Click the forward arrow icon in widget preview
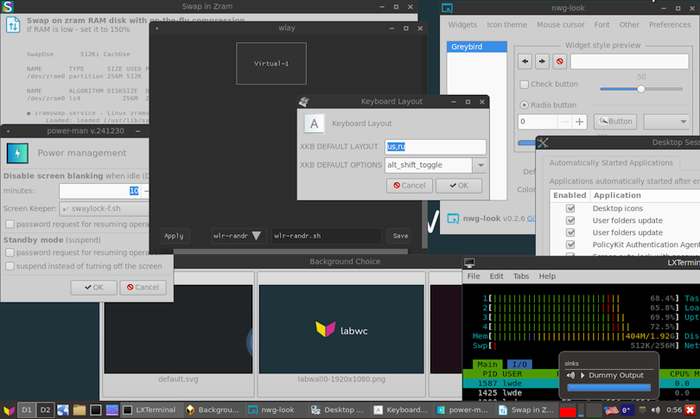 [542, 61]
